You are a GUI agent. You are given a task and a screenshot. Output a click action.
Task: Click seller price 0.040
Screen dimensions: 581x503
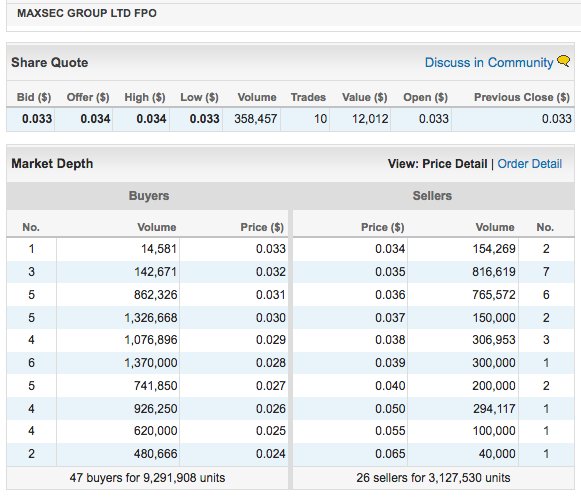point(390,385)
